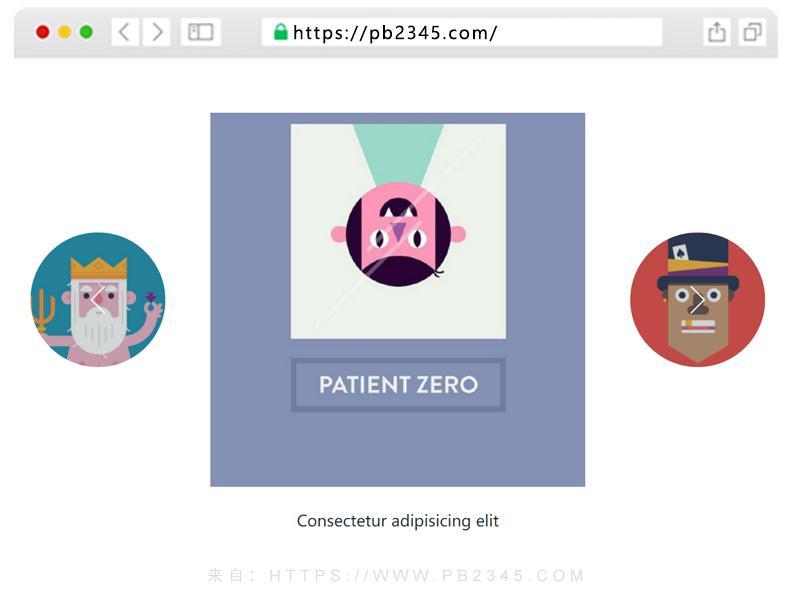Click the green padlock security icon
790x593 pixels.
[x=280, y=32]
